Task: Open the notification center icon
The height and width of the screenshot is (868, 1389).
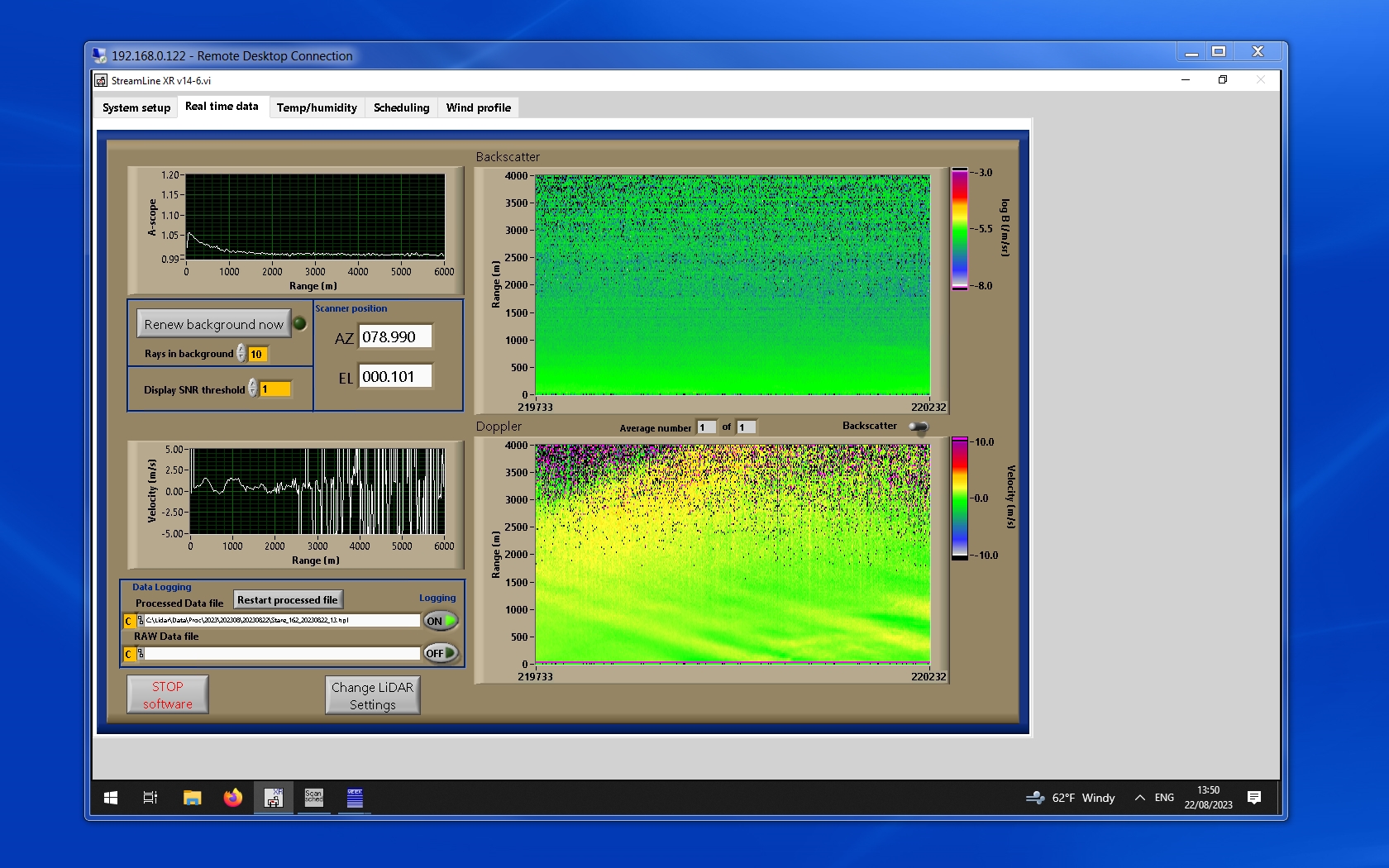Action: click(x=1254, y=798)
